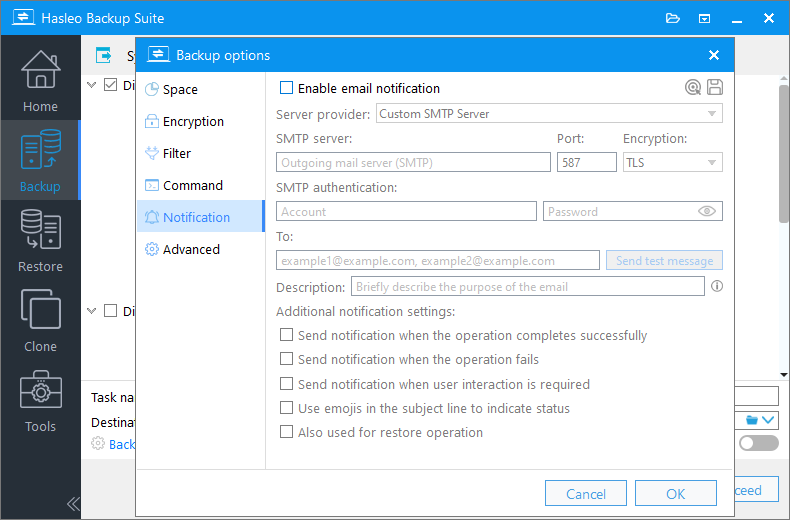Open the title bar dropdown menu icon
This screenshot has width=790, height=520.
coord(704,19)
